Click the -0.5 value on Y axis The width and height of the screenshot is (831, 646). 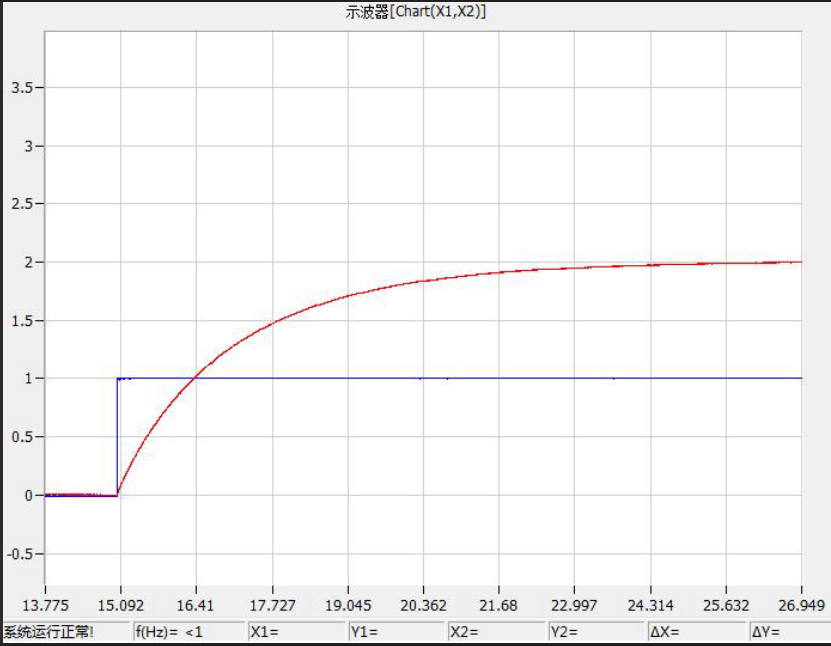coord(20,553)
